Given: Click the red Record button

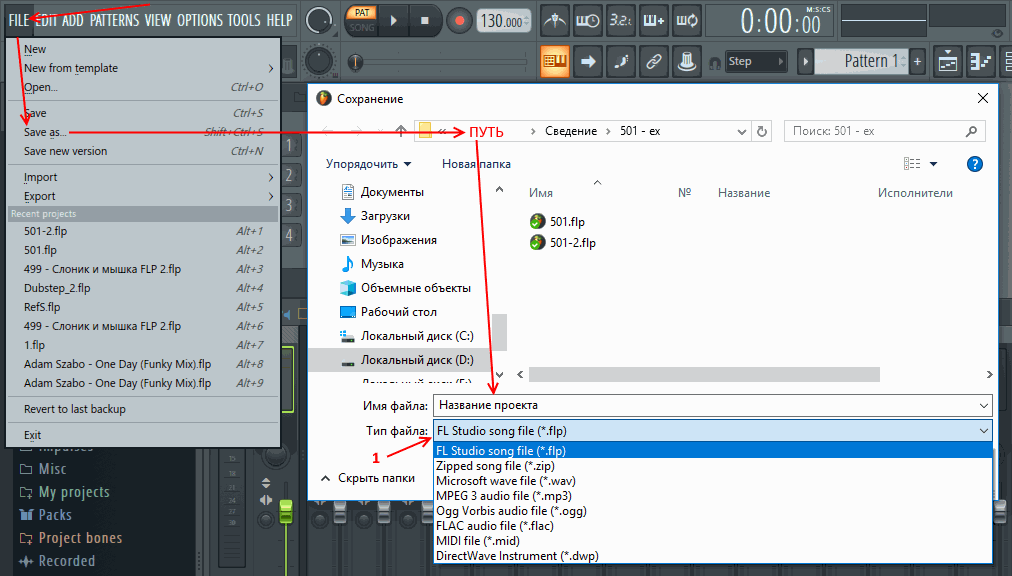Looking at the screenshot, I should 459,20.
